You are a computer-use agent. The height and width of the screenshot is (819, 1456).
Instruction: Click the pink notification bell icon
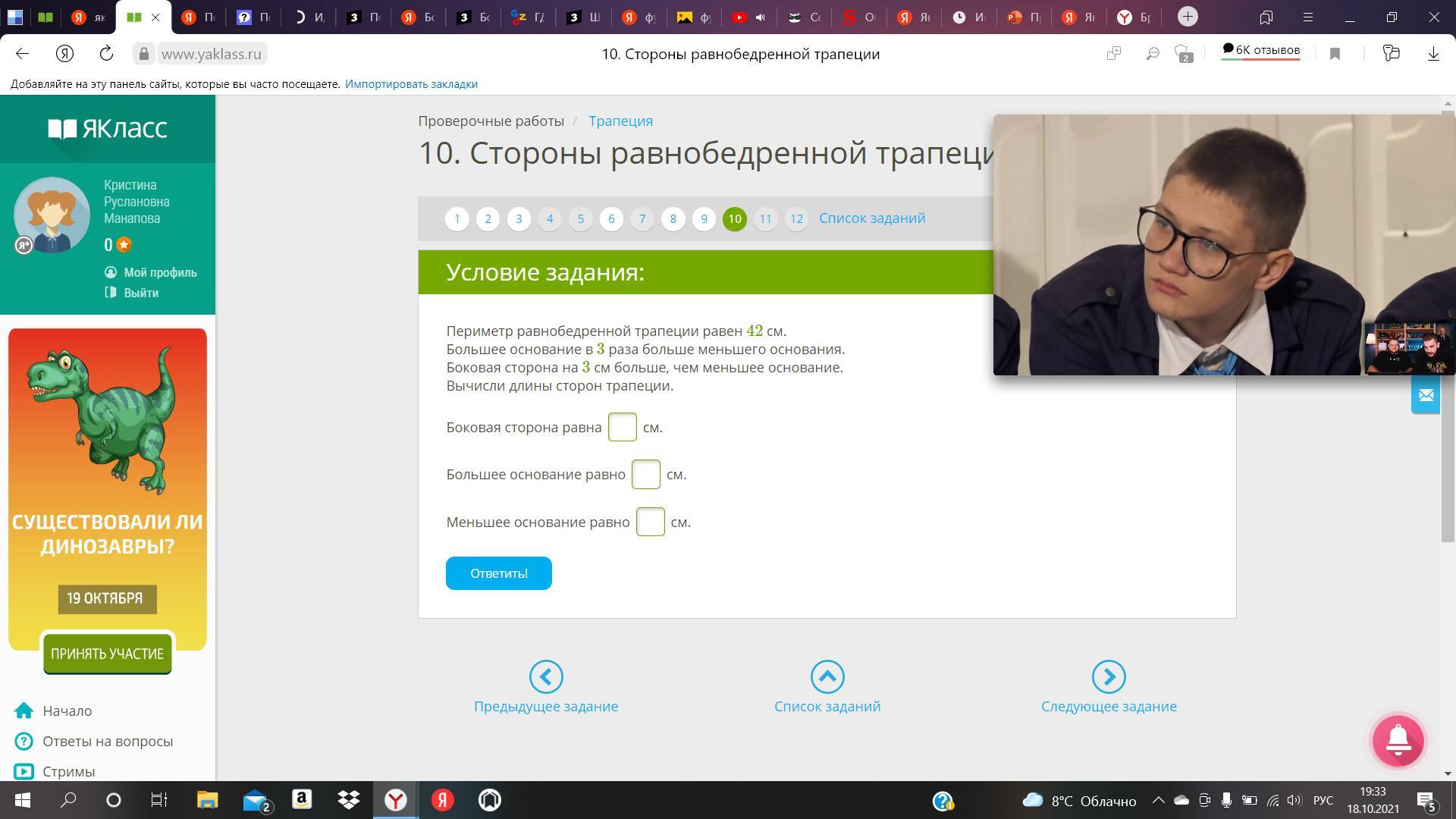click(x=1398, y=740)
